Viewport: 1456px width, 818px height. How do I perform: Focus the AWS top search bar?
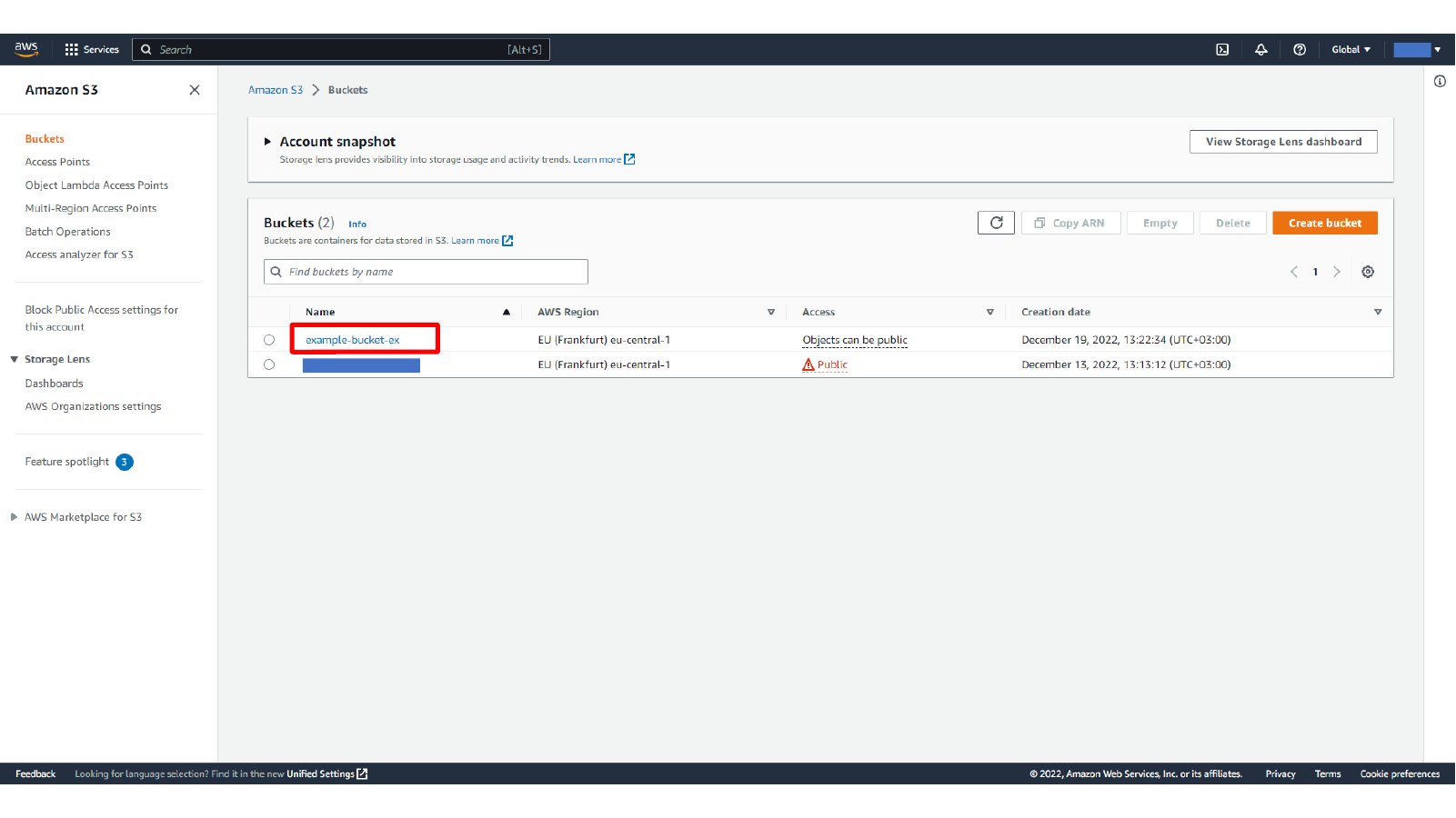click(341, 50)
